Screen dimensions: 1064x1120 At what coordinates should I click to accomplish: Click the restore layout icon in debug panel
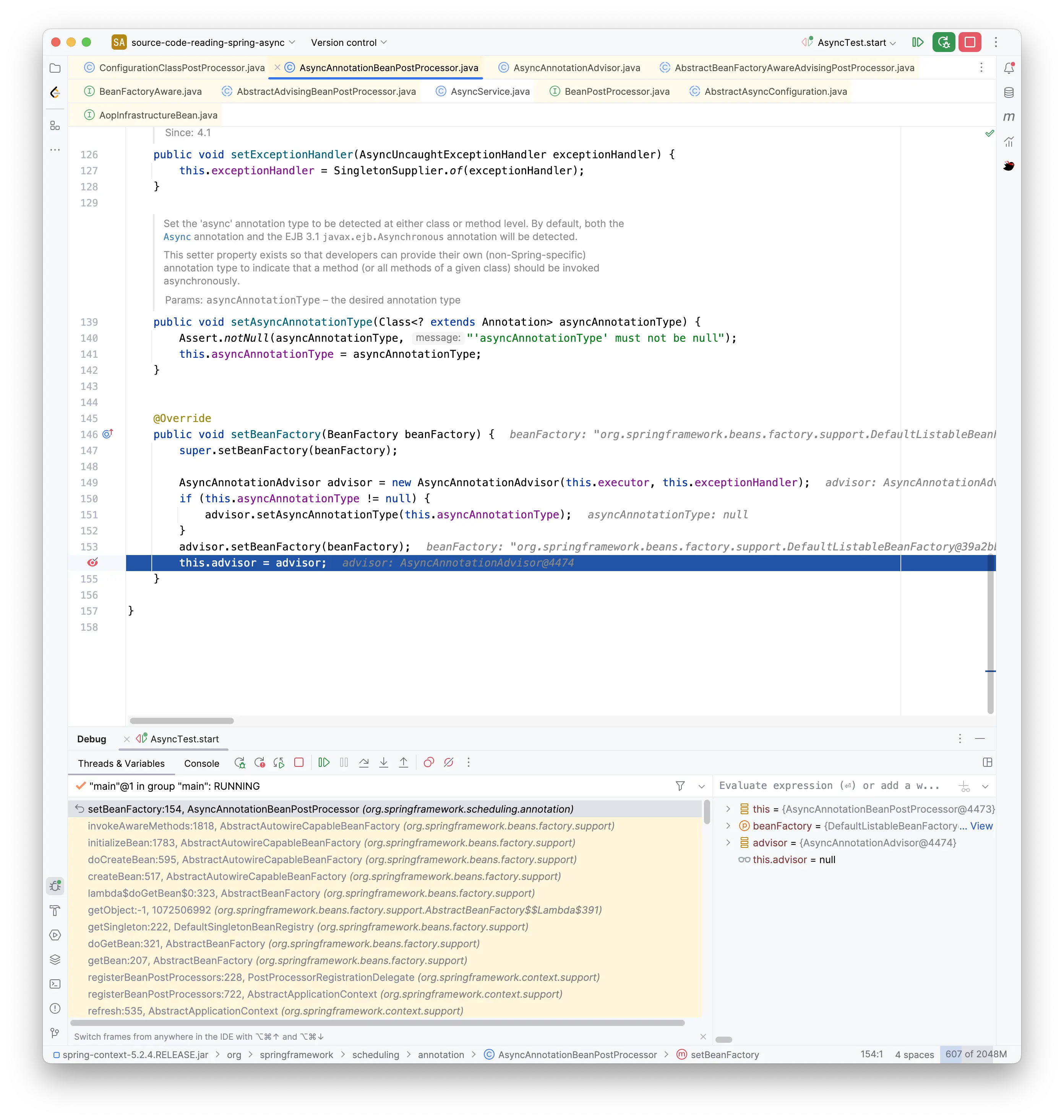tap(988, 762)
